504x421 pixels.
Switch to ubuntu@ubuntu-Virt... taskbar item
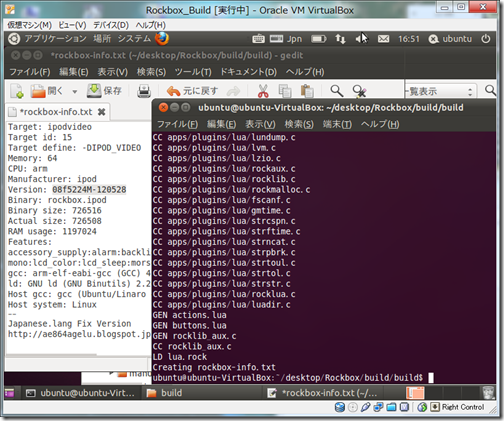pos(81,393)
